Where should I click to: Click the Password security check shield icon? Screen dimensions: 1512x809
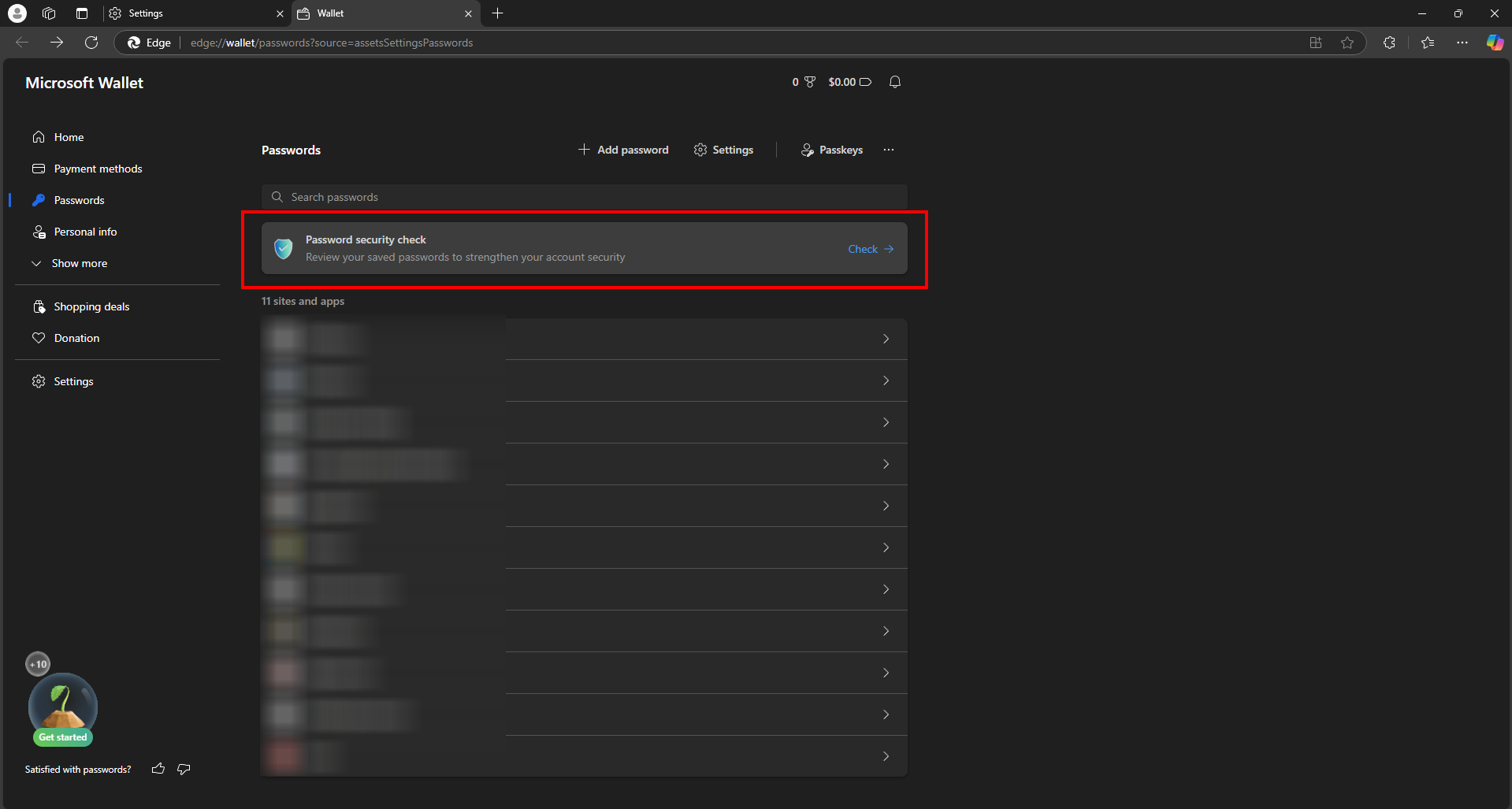[283, 249]
